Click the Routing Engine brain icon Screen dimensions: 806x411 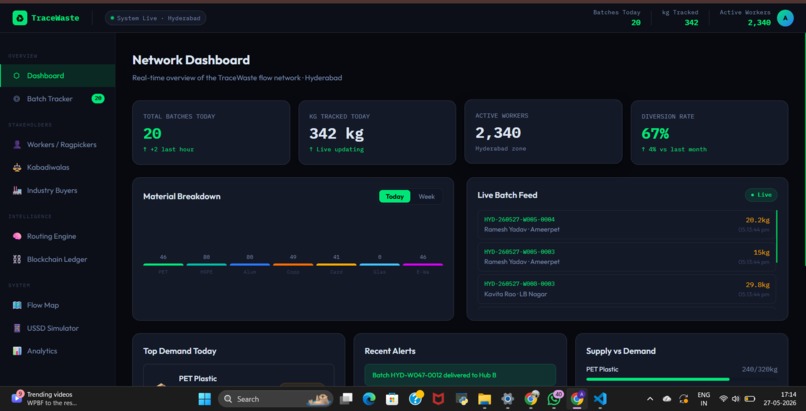pyautogui.click(x=17, y=236)
